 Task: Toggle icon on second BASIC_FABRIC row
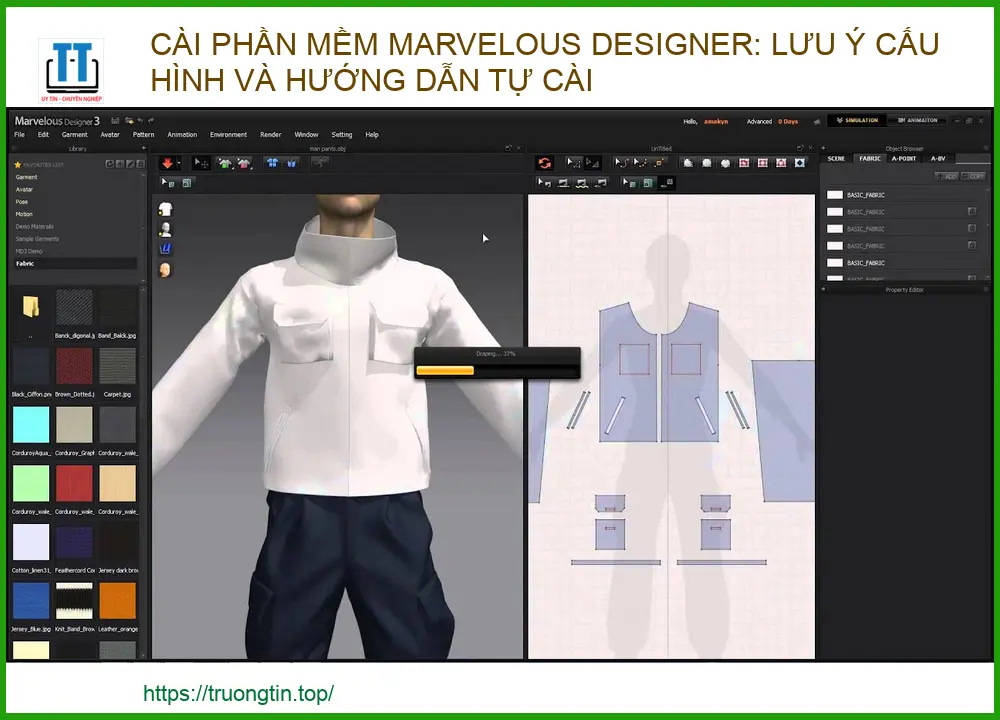coord(971,212)
